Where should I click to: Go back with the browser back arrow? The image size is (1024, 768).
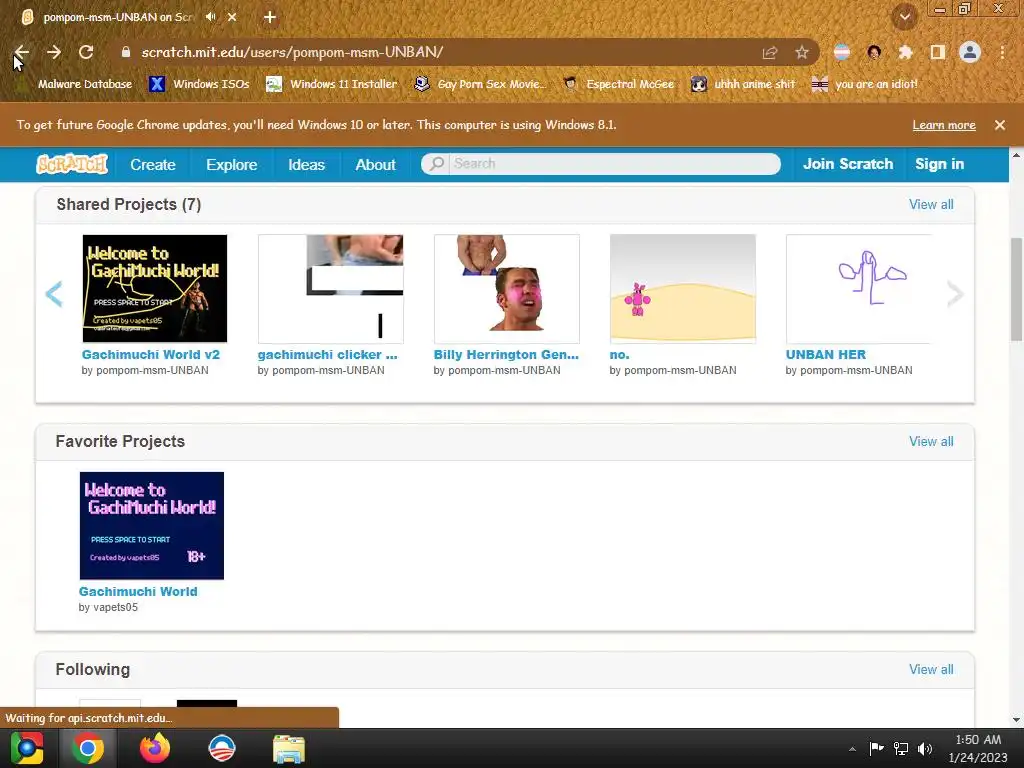pyautogui.click(x=22, y=52)
